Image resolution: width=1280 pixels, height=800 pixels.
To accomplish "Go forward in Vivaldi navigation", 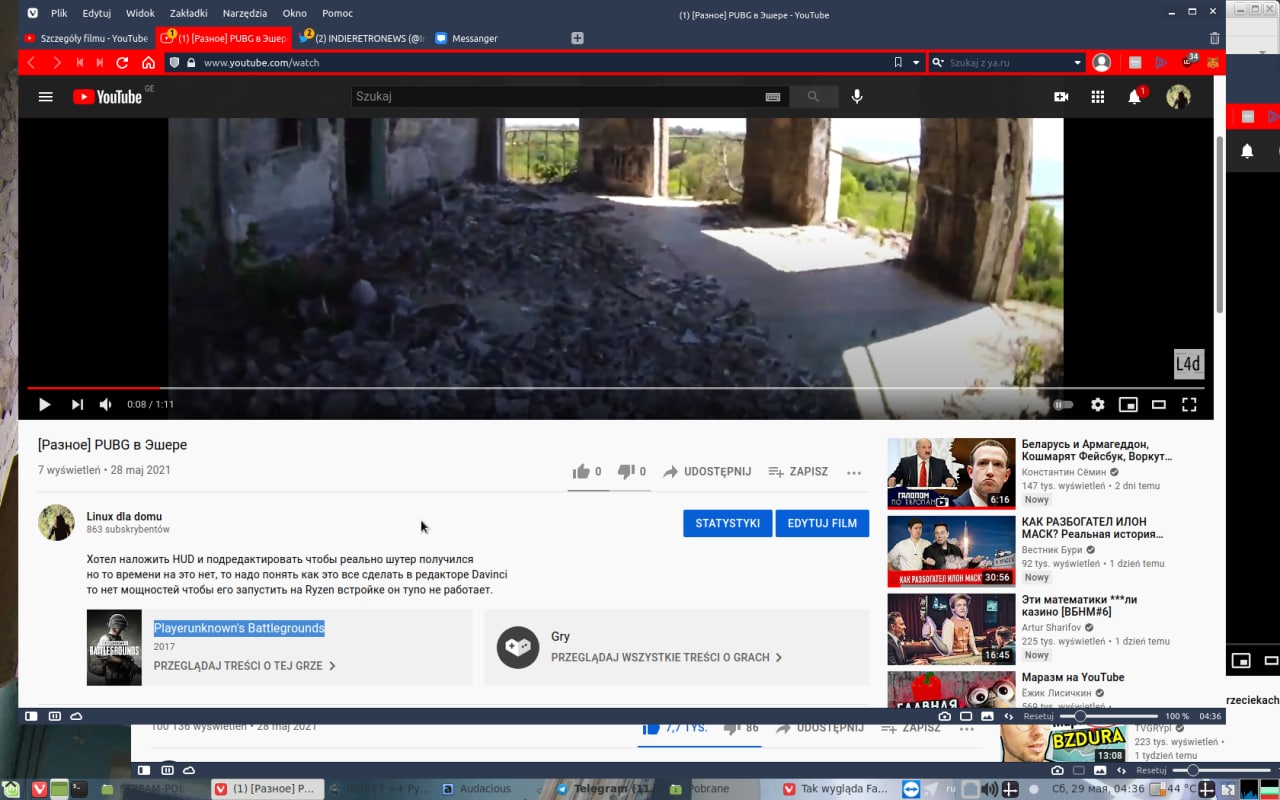I will coord(56,62).
